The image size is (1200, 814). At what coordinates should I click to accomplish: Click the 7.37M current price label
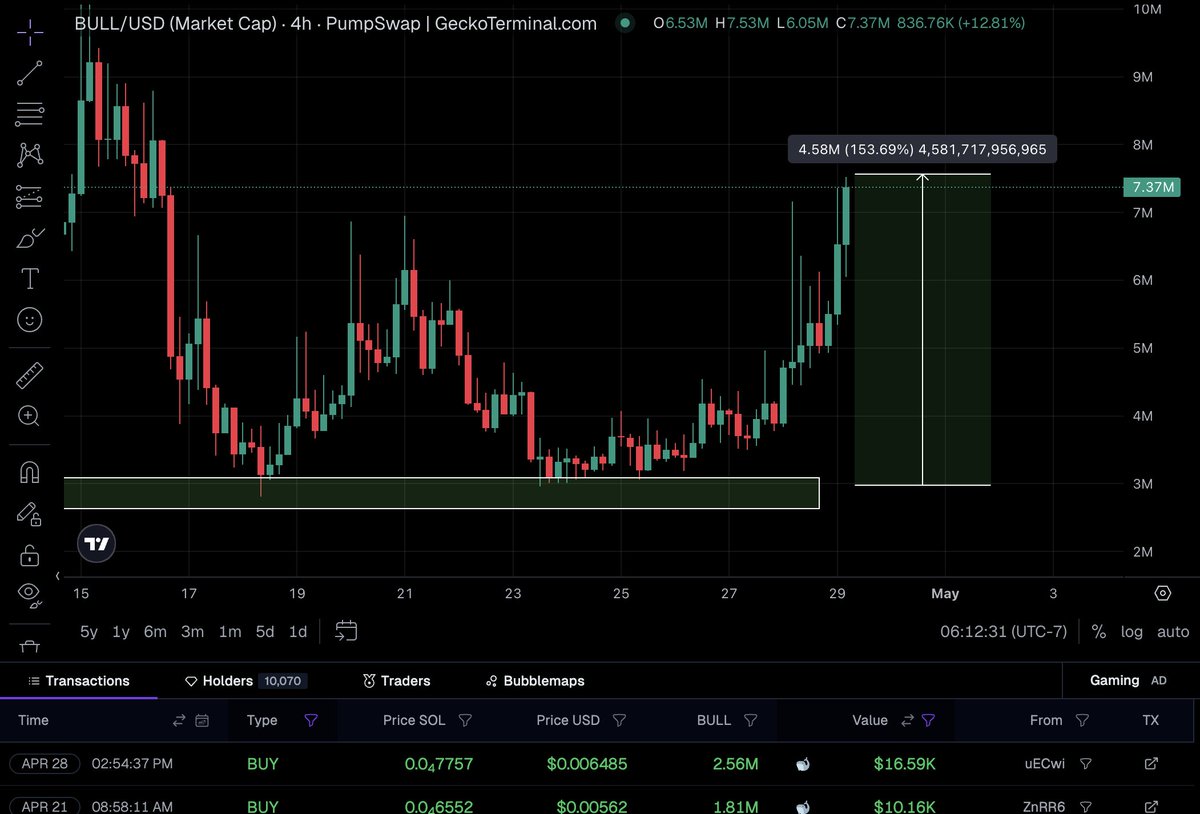coord(1153,187)
